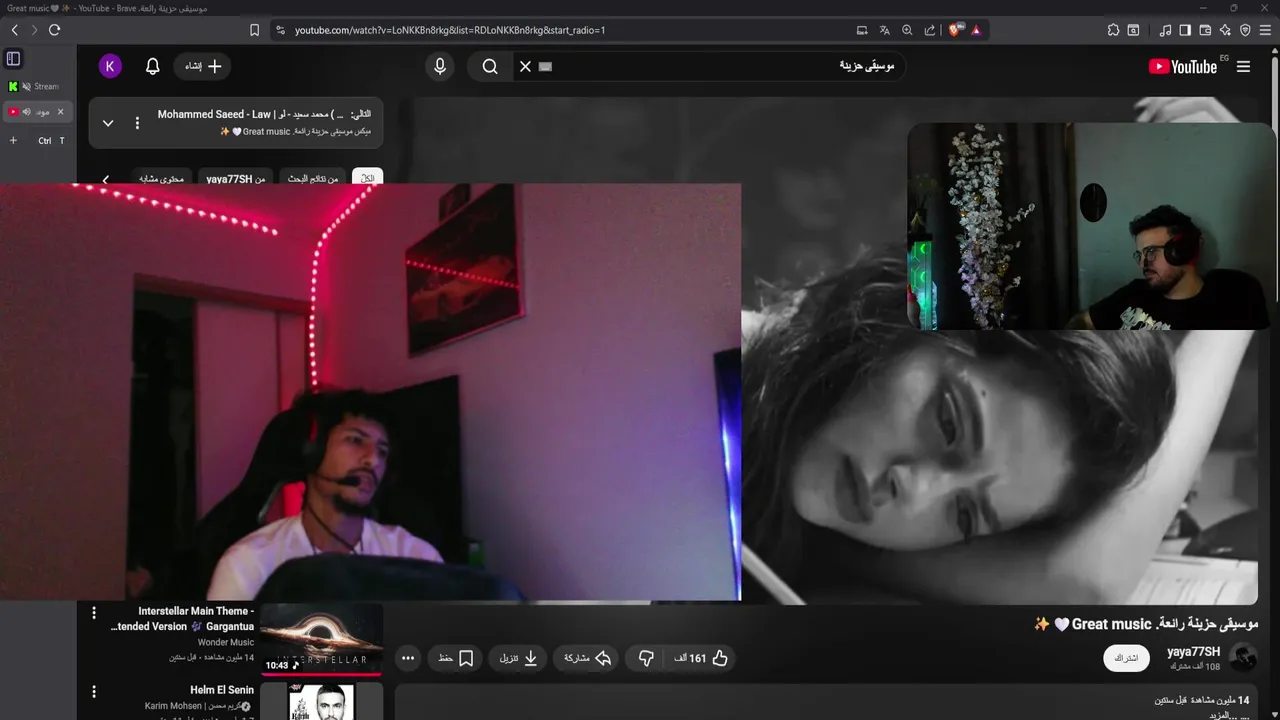Open options for Interstellar Main Theme video

pos(94,612)
